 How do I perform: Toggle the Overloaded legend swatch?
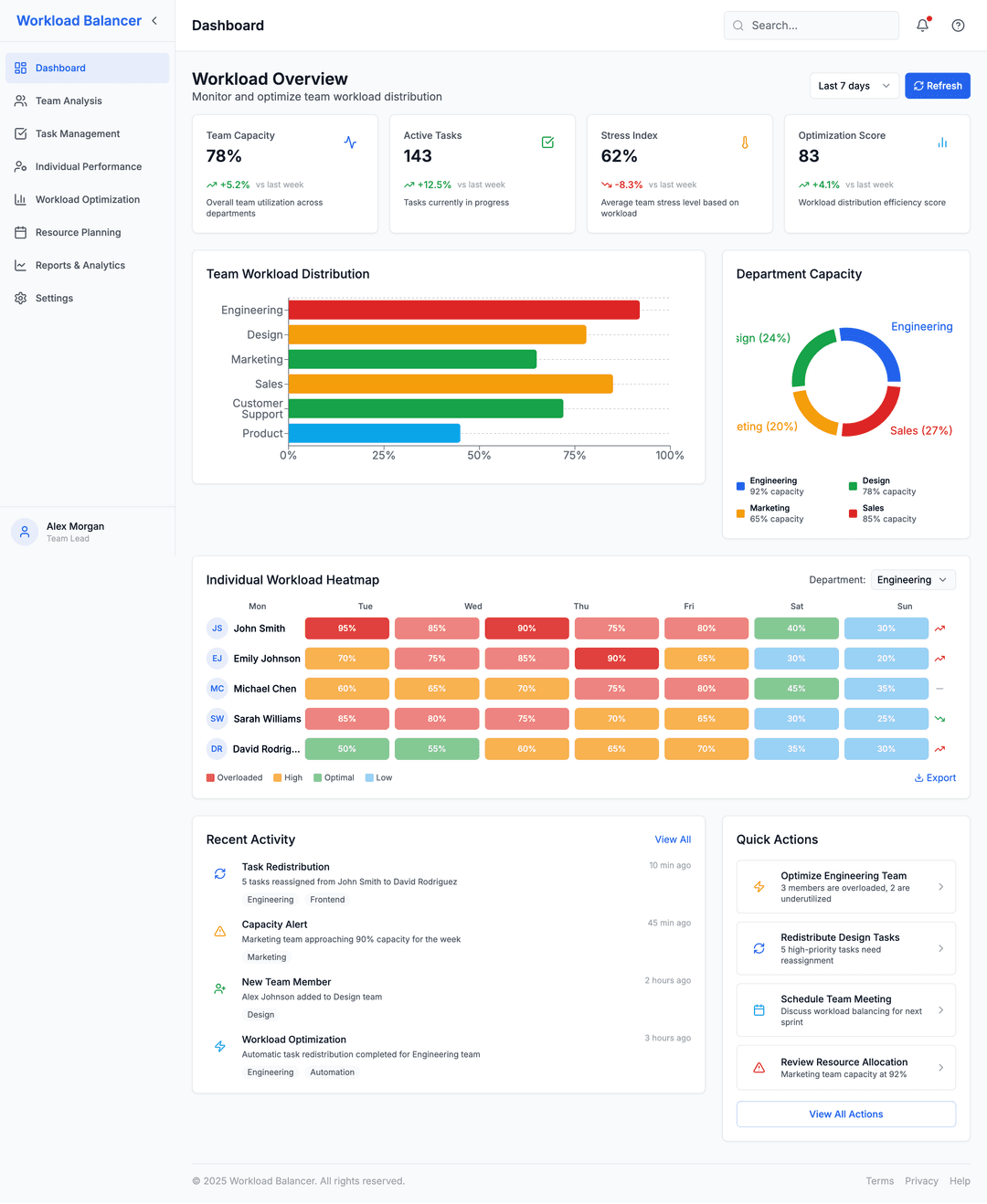(x=210, y=777)
